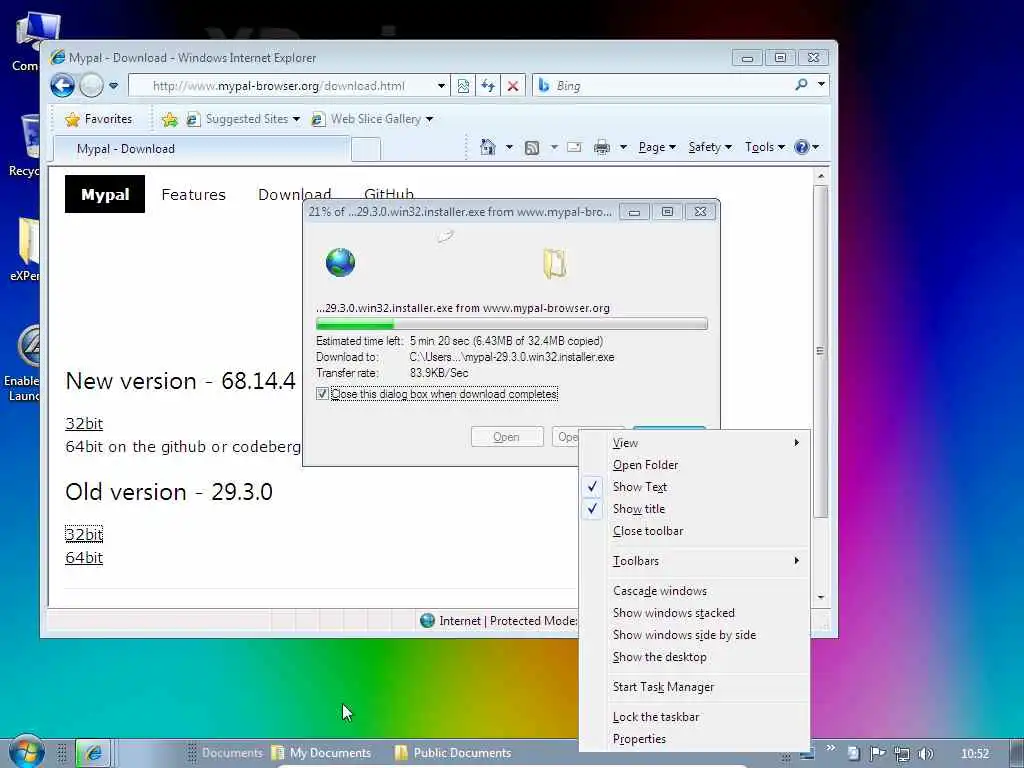Click the network tray icon

(x=902, y=754)
